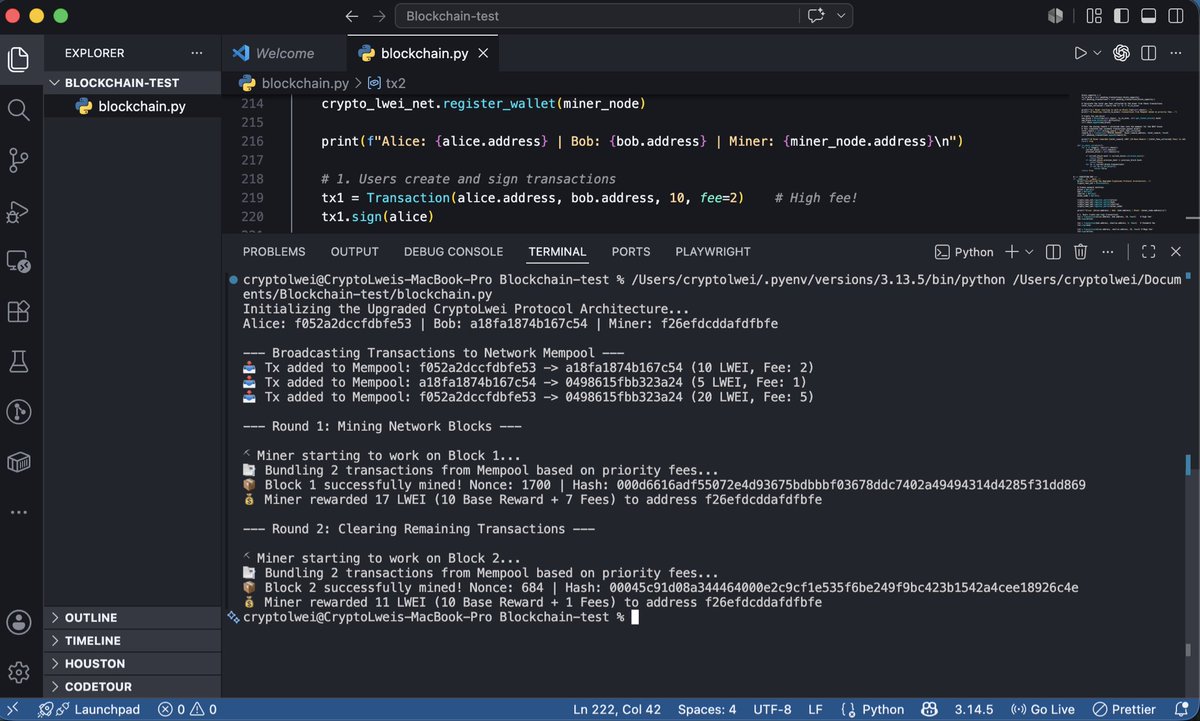Open the remote window indicator in status bar
The height and width of the screenshot is (721, 1200).
[13, 709]
